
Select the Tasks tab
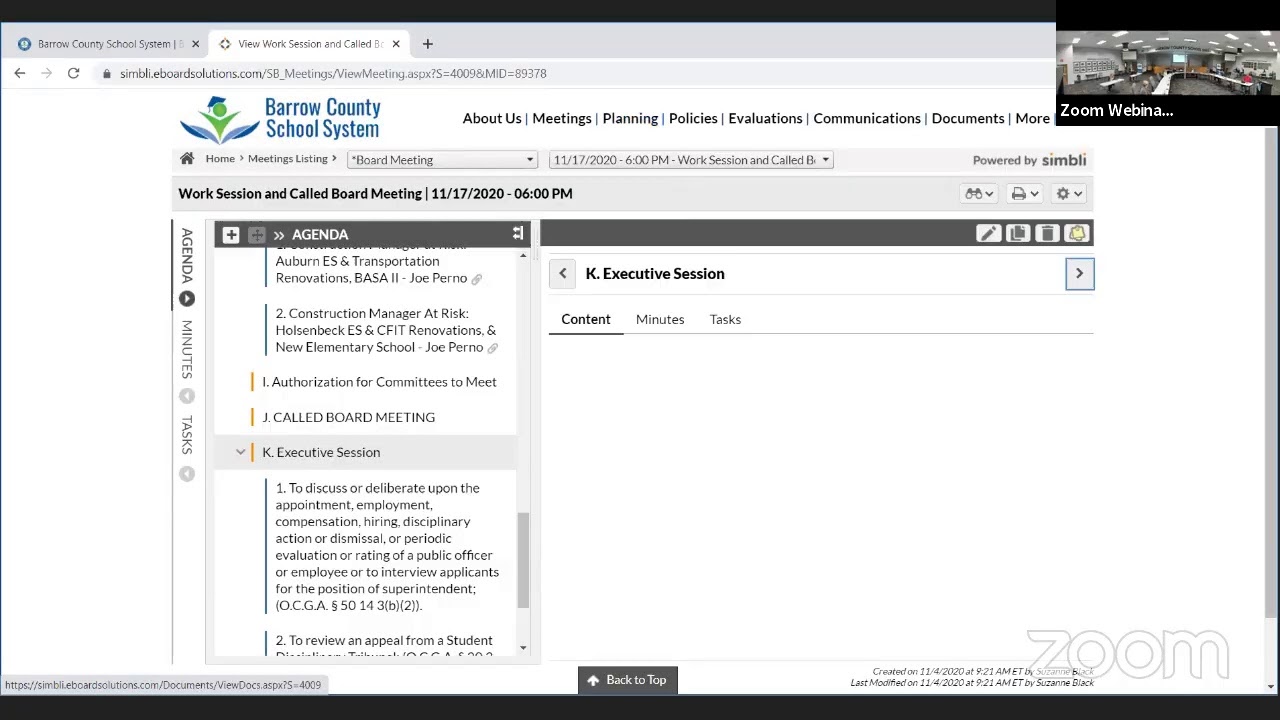pos(725,319)
